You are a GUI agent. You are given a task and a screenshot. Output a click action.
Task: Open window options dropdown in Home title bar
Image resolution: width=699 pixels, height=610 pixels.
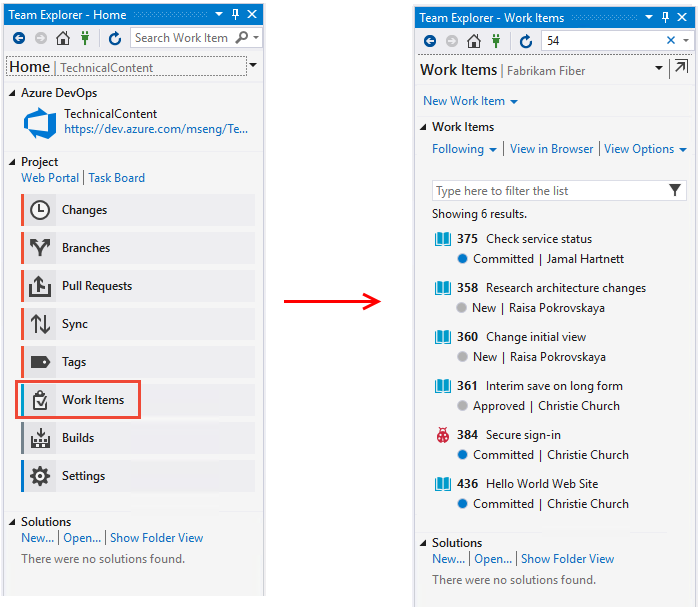[219, 14]
